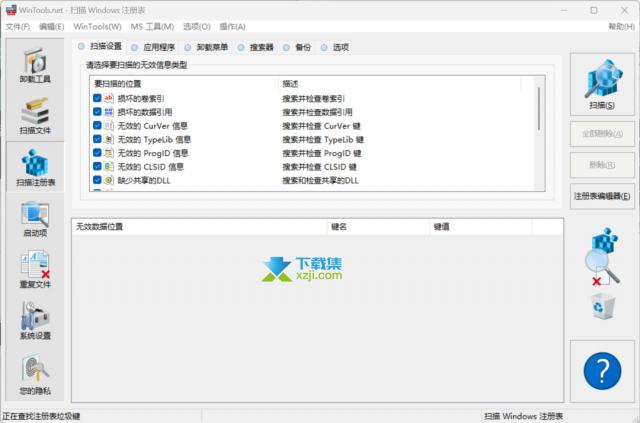This screenshot has width=640, height=423.
Task: Toggle the 损坏的数据引用 checkbox
Action: 97,112
